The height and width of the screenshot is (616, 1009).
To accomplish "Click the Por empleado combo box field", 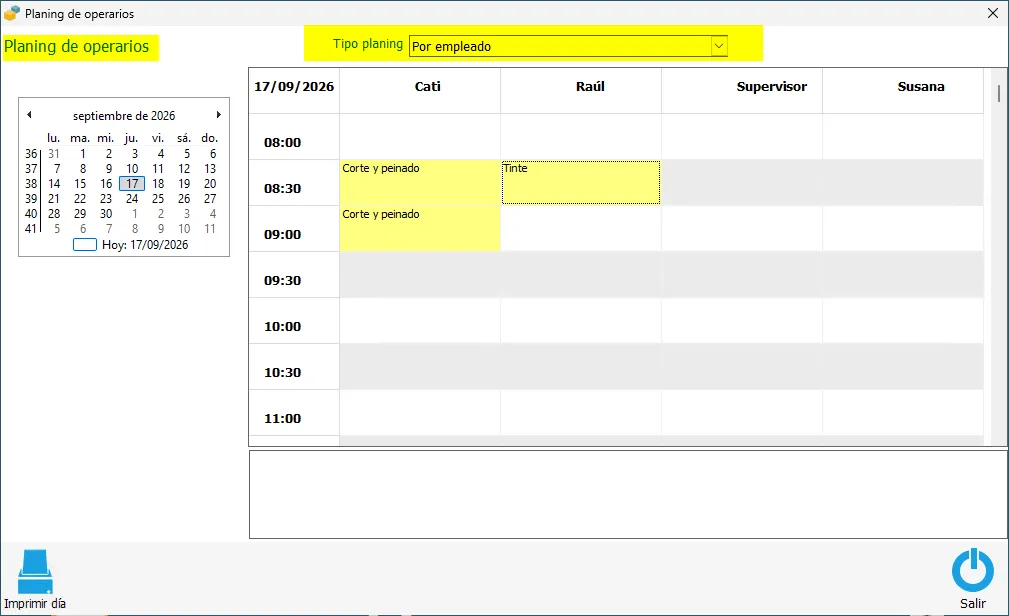I will [x=568, y=46].
